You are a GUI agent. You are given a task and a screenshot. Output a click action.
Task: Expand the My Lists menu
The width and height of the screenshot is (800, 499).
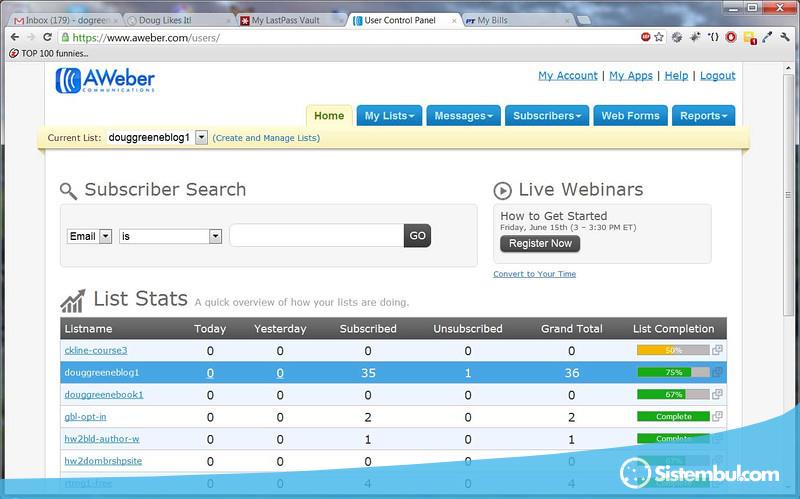click(x=389, y=116)
